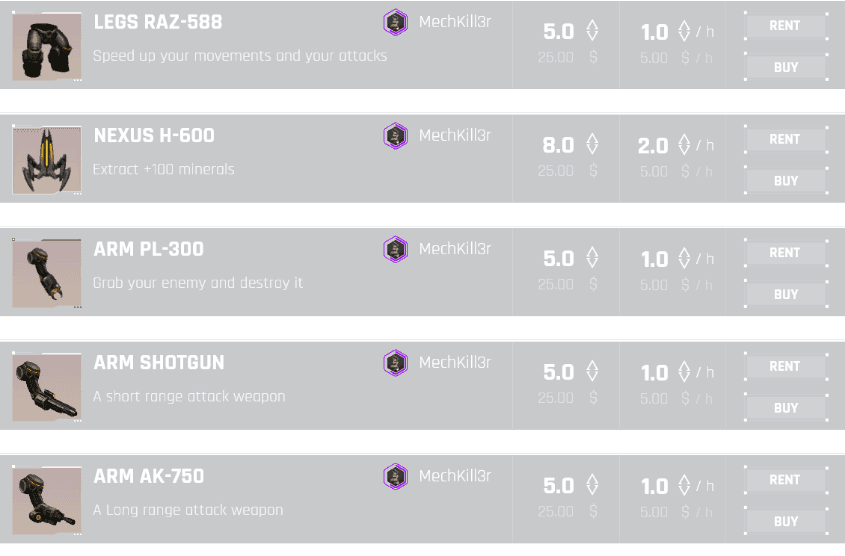Click MechKill3r avatar on Legs RAZ-588 row
This screenshot has width=845, height=556.
[x=396, y=22]
